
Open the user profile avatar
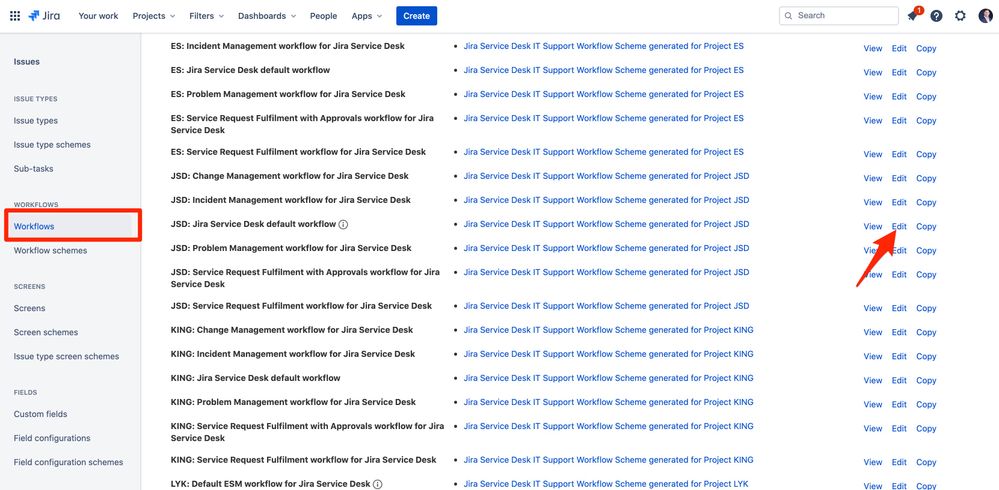[985, 16]
